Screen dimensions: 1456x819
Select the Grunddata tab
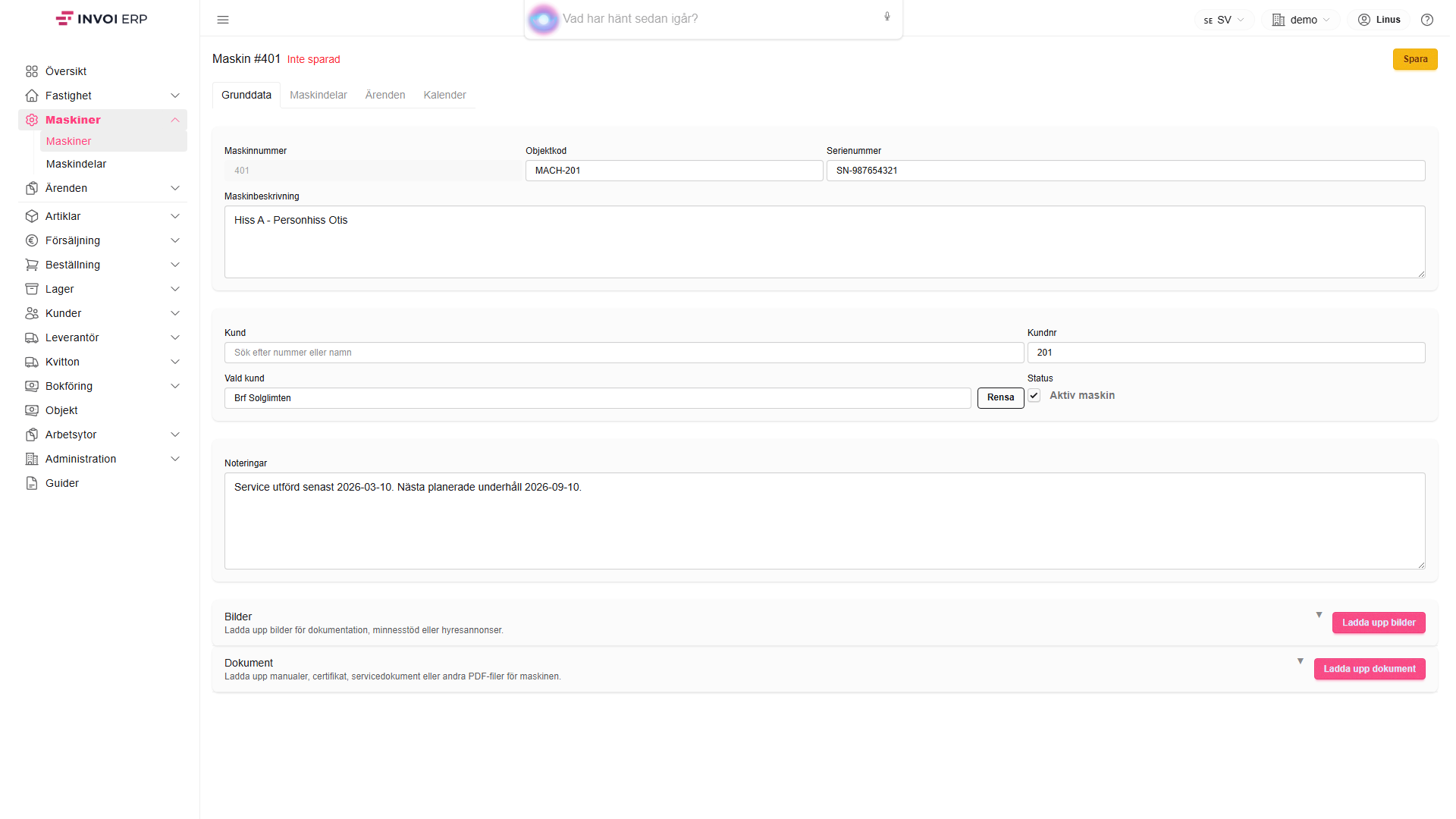[x=246, y=95]
